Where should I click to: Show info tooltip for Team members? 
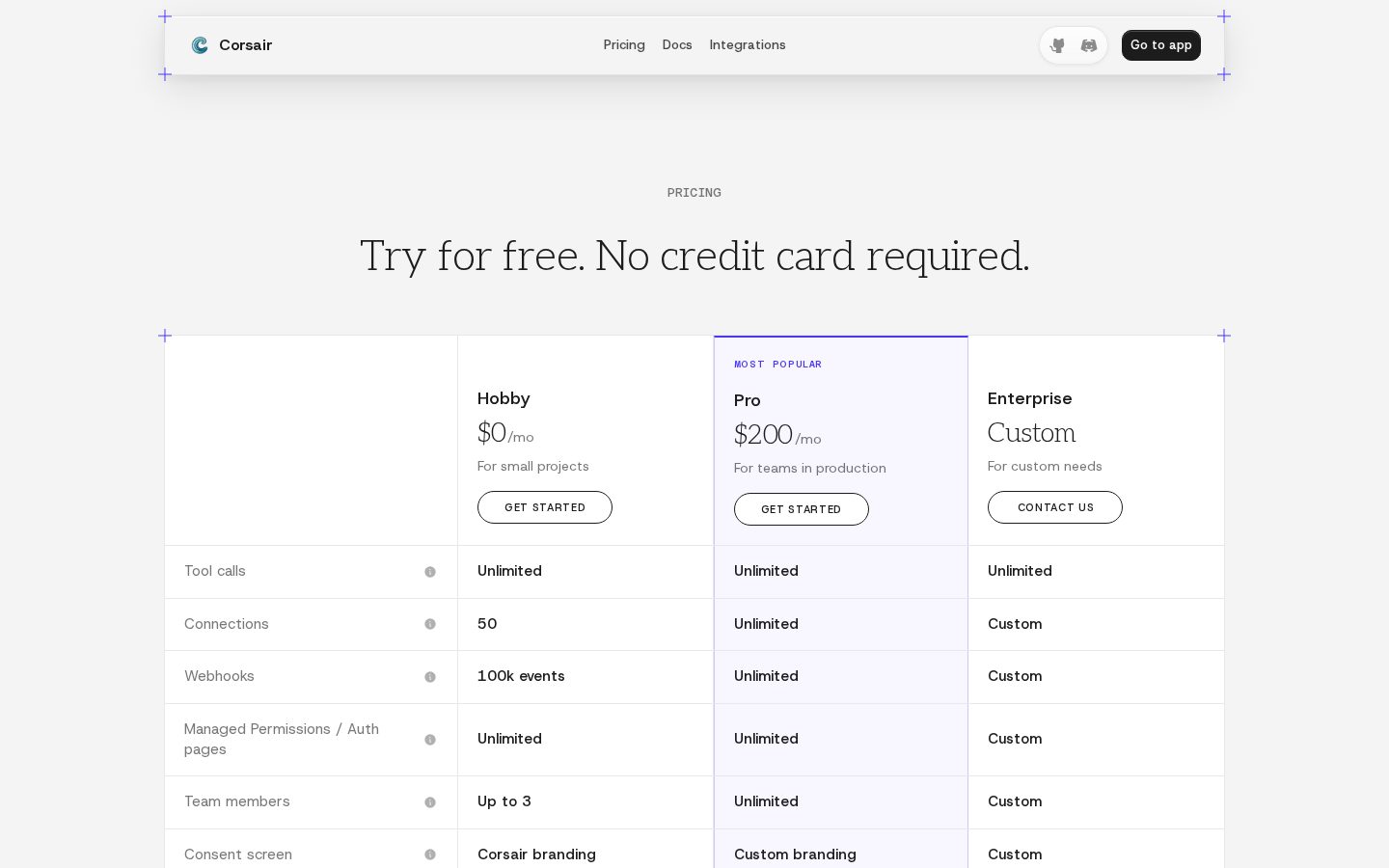[x=430, y=802]
